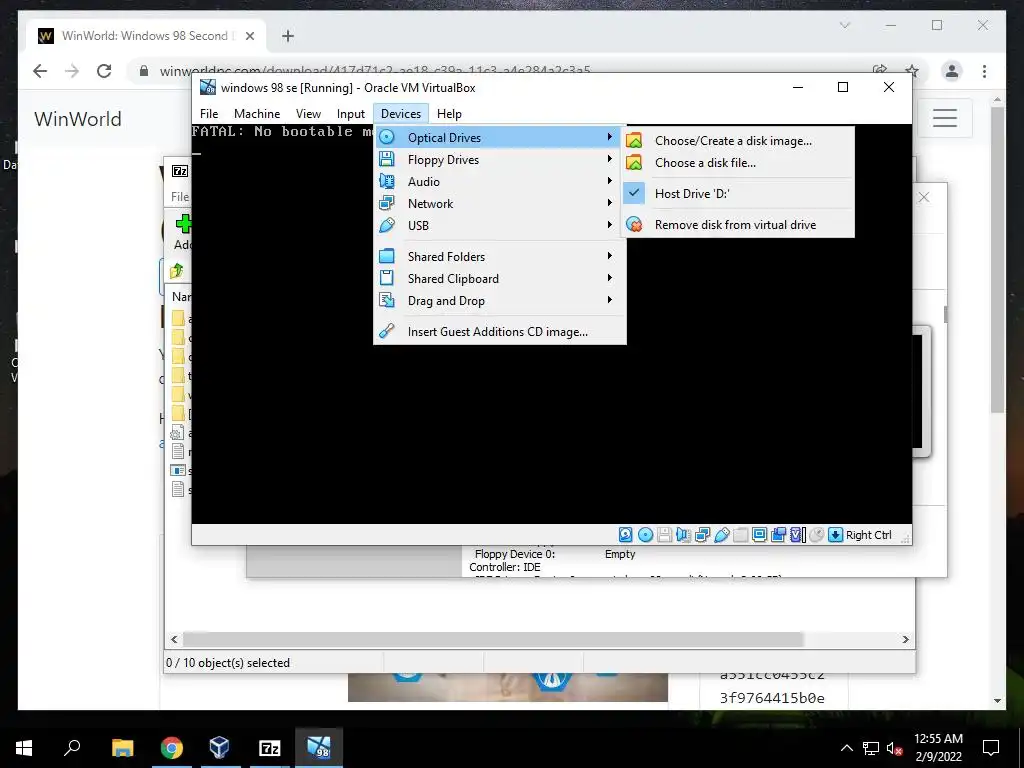Click the Remove disk icon in submenu
Screen dimensions: 1024x768
[x=634, y=225]
